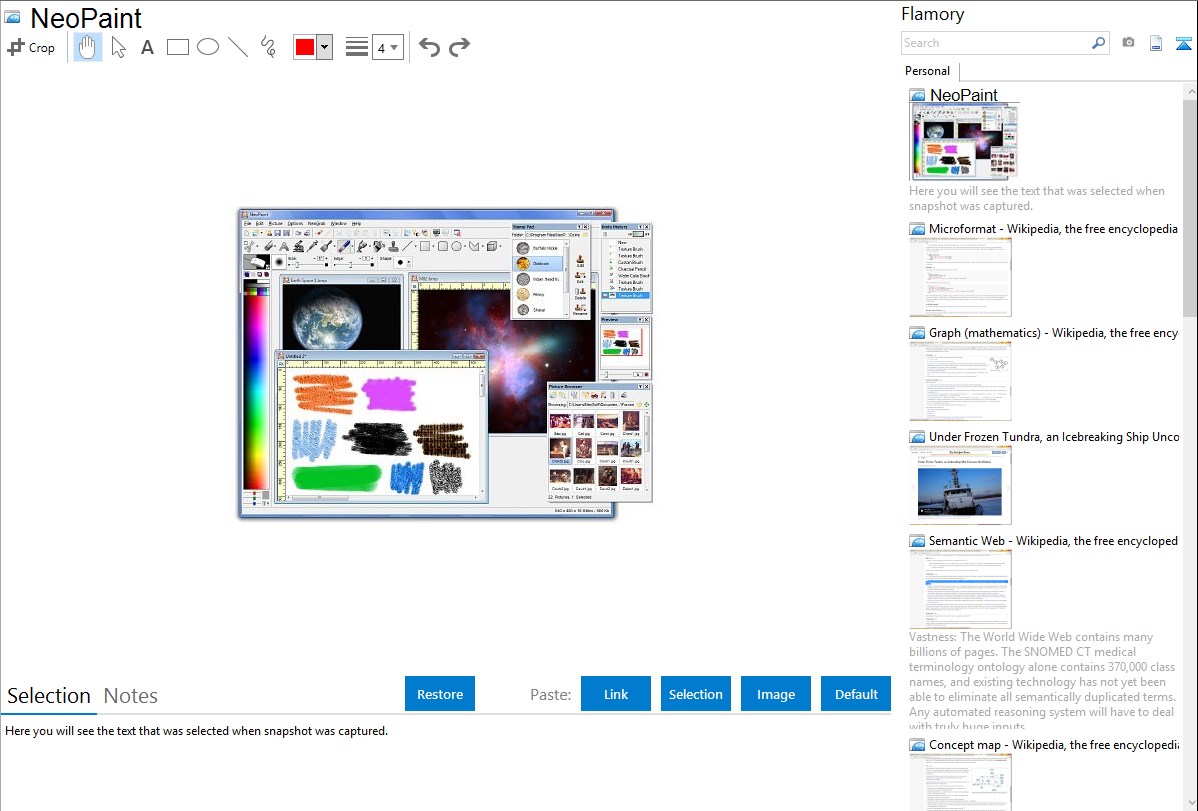The width and height of the screenshot is (1198, 811).
Task: Switch to the Personal tab
Action: [x=928, y=71]
